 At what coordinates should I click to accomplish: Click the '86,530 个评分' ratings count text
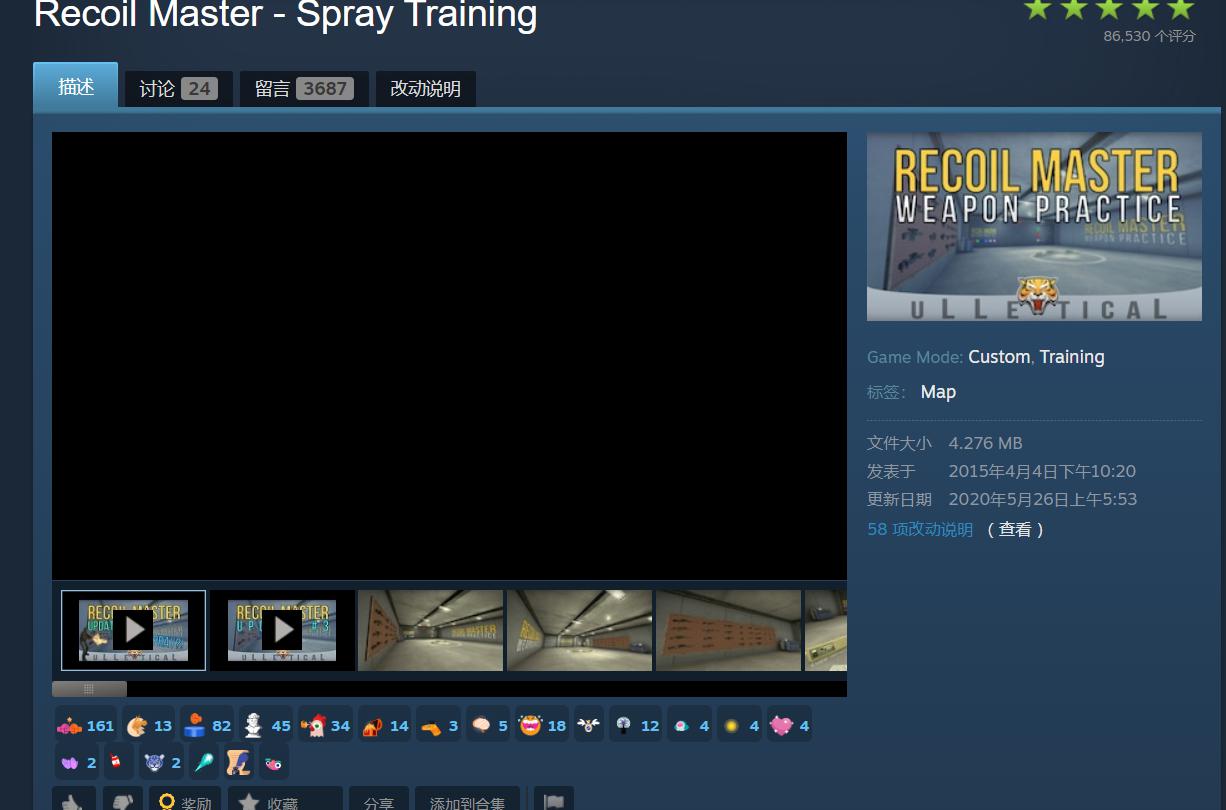1149,36
